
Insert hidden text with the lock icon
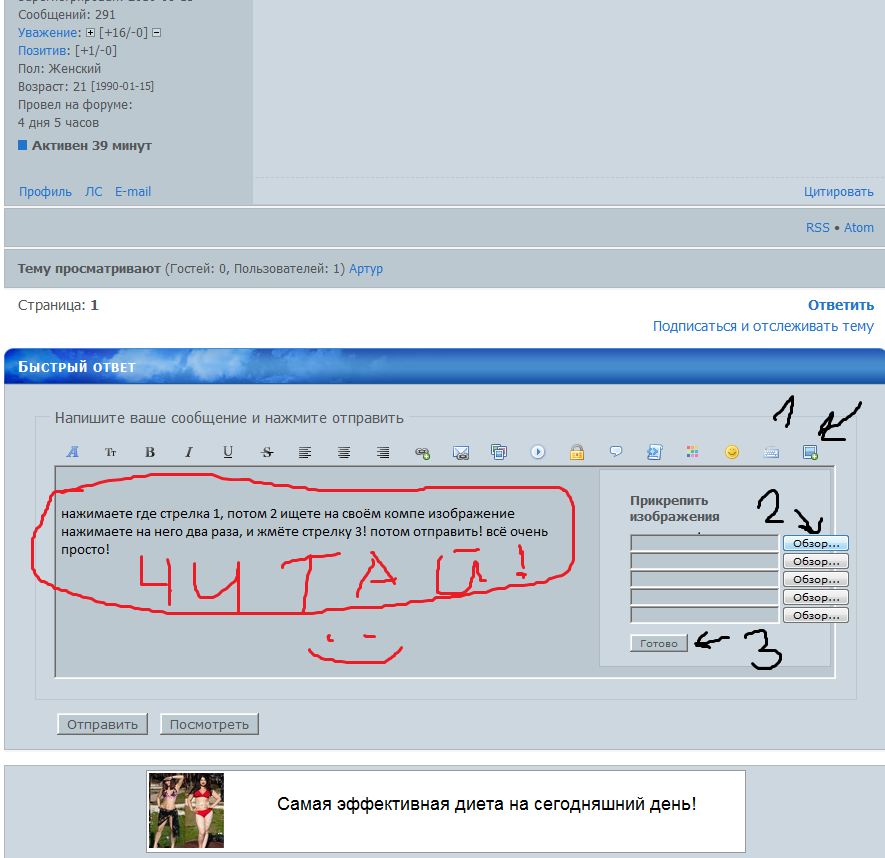coord(577,452)
